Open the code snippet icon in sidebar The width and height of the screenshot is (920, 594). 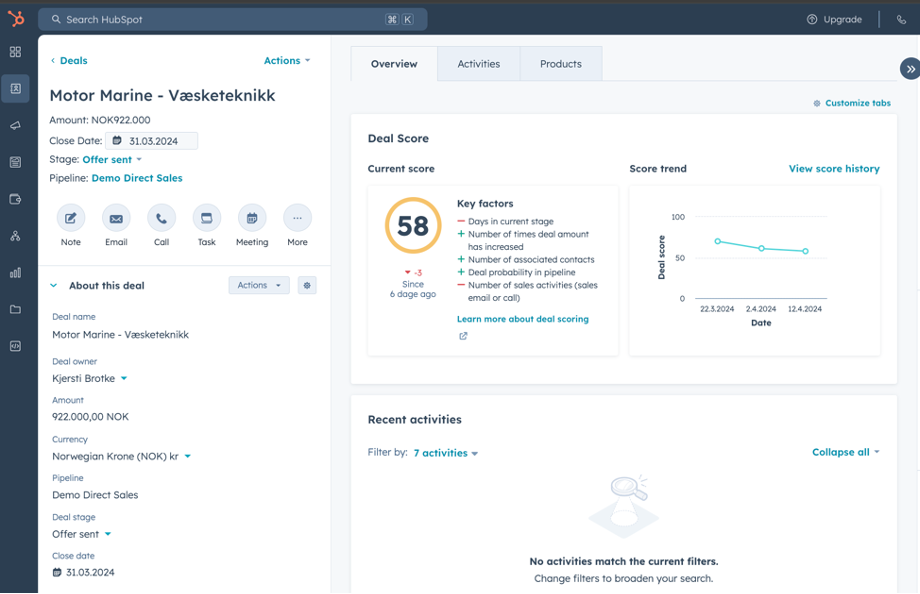pos(15,346)
